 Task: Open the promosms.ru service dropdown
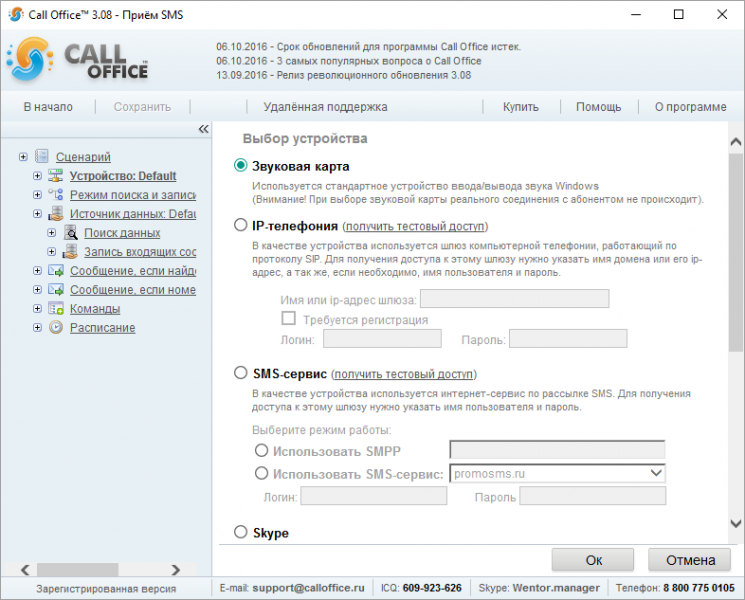(656, 473)
